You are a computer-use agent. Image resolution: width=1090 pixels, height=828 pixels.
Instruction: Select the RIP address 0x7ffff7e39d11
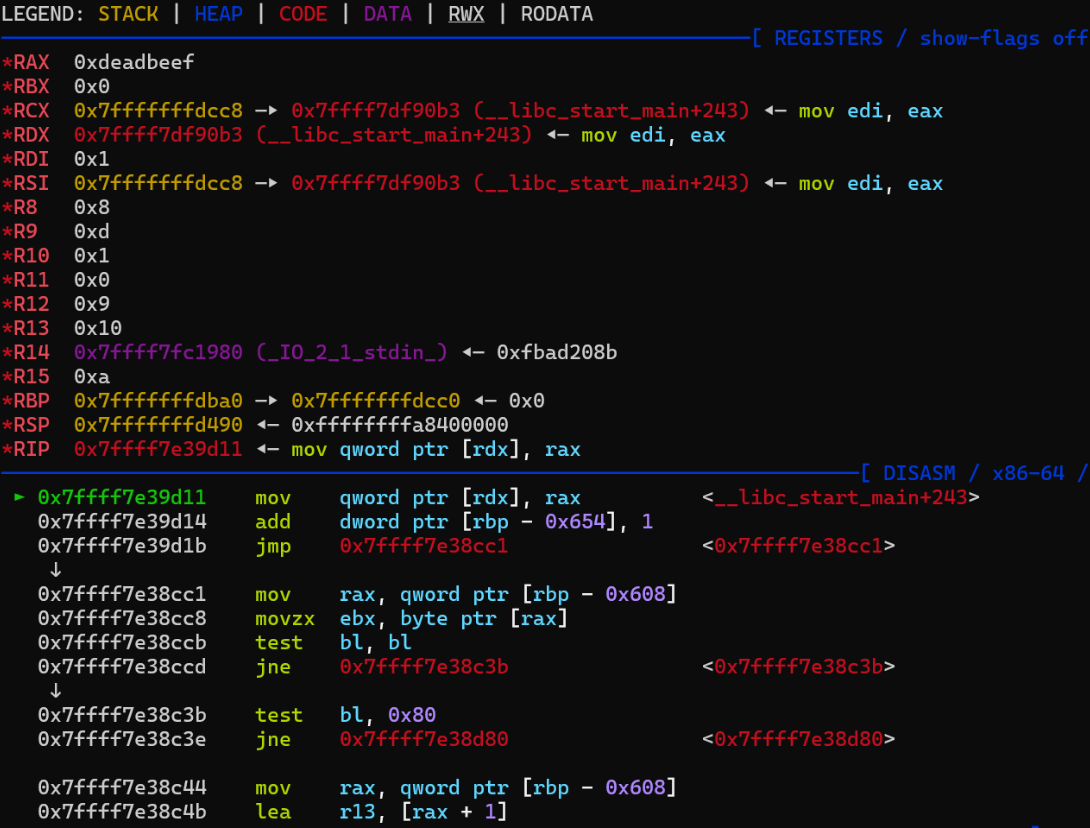click(x=159, y=449)
